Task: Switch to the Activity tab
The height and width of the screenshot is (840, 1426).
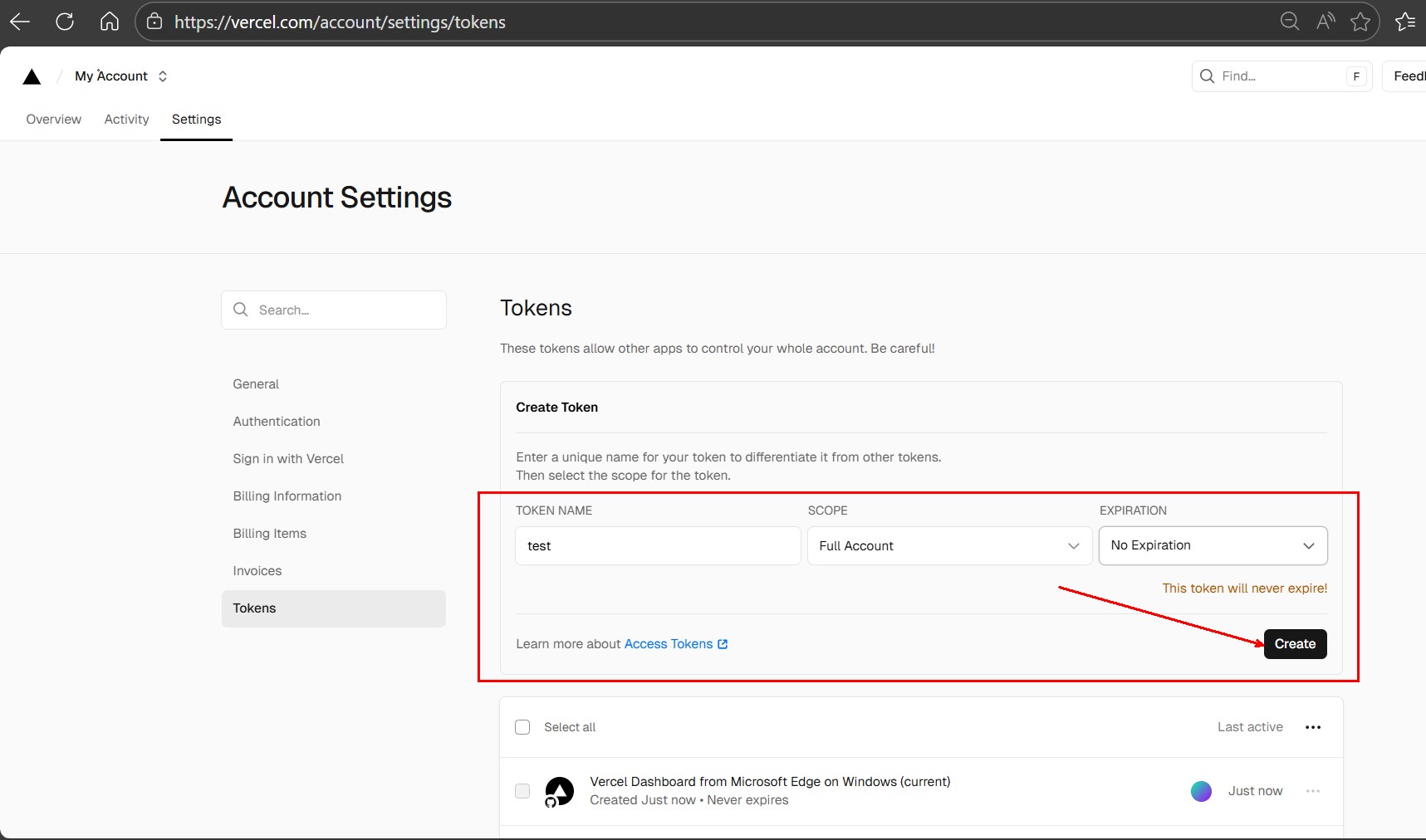Action: [x=126, y=120]
